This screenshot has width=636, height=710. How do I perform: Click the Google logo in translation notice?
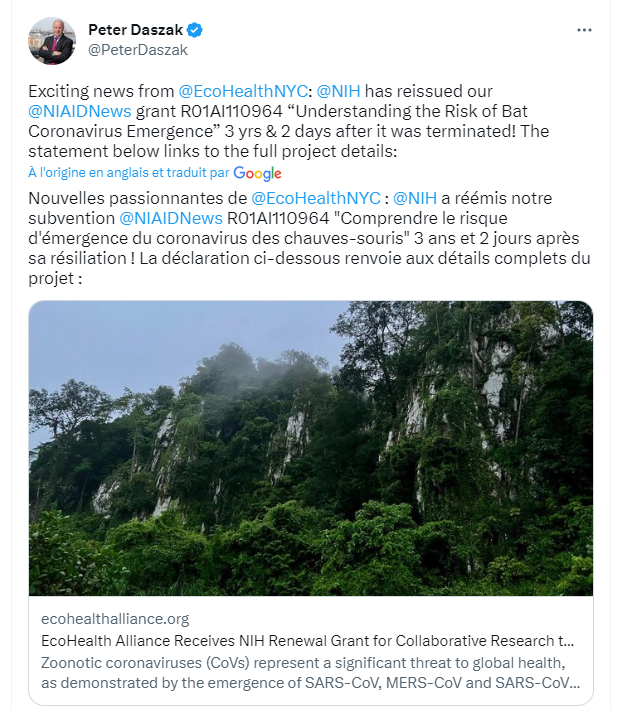[257, 173]
